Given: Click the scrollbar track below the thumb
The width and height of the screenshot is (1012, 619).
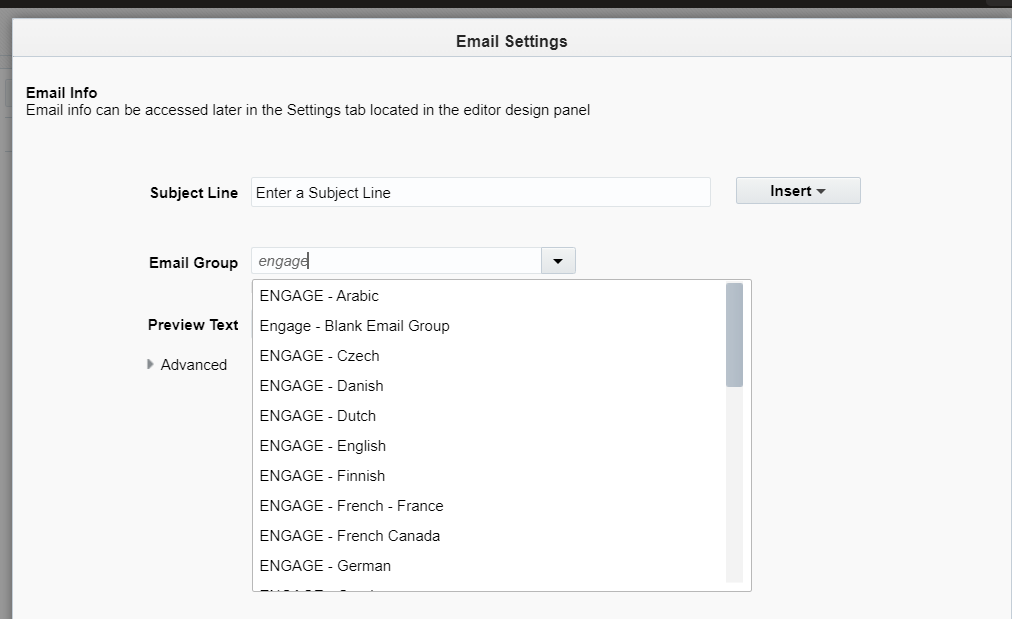Looking at the screenshot, I should pos(734,480).
